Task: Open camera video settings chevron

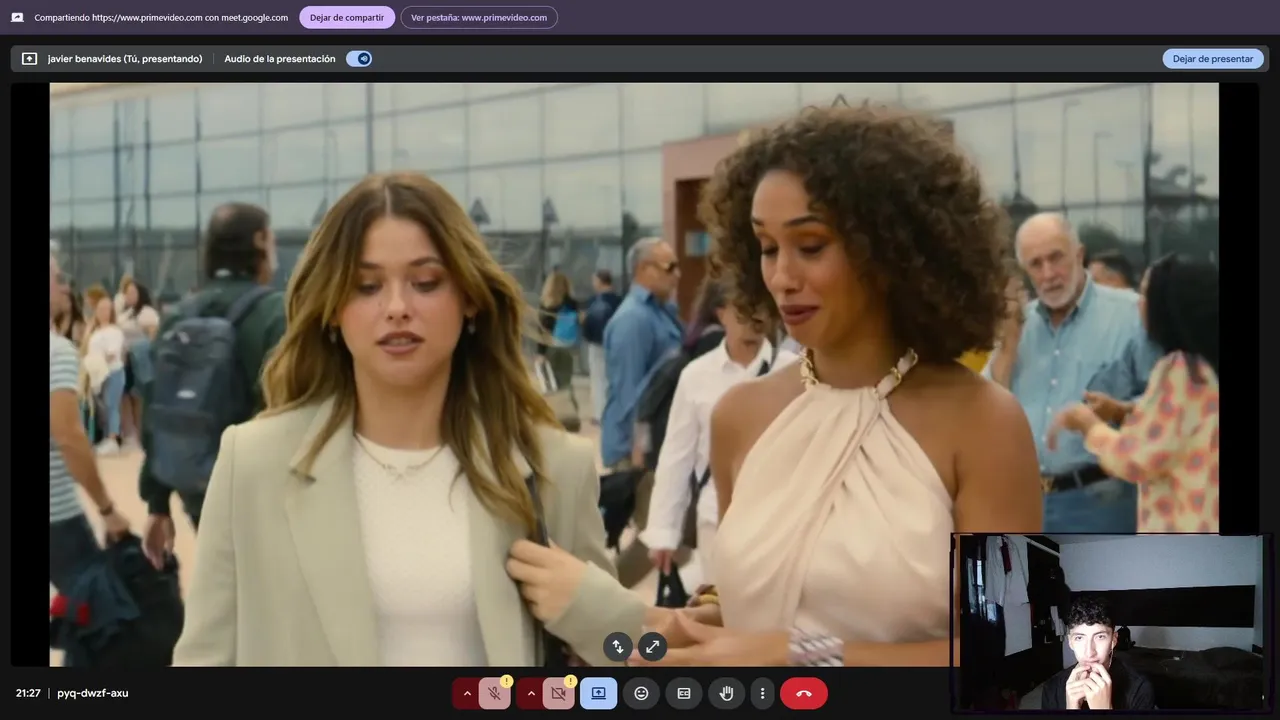Action: point(530,693)
